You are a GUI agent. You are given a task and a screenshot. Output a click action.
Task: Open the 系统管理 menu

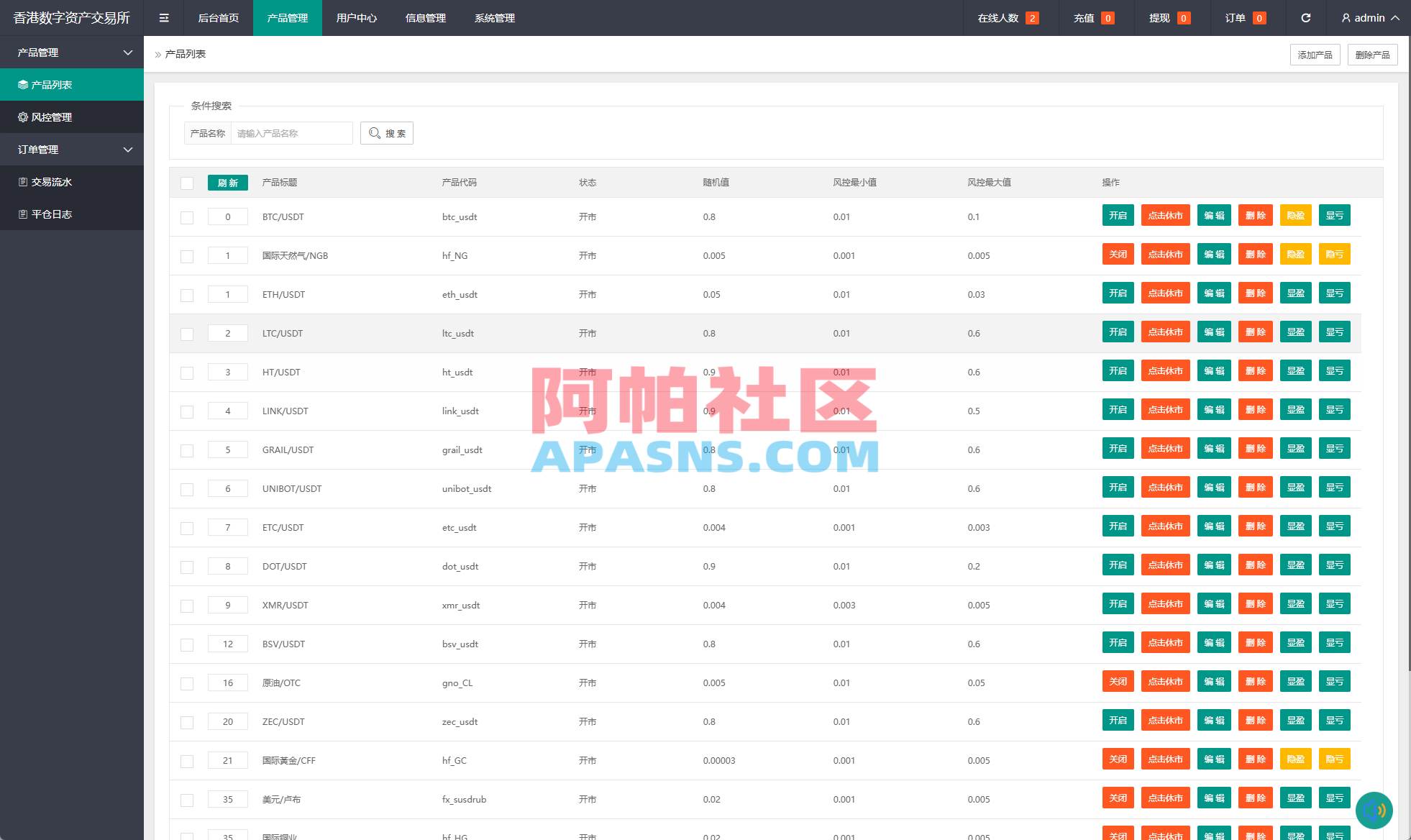click(494, 18)
